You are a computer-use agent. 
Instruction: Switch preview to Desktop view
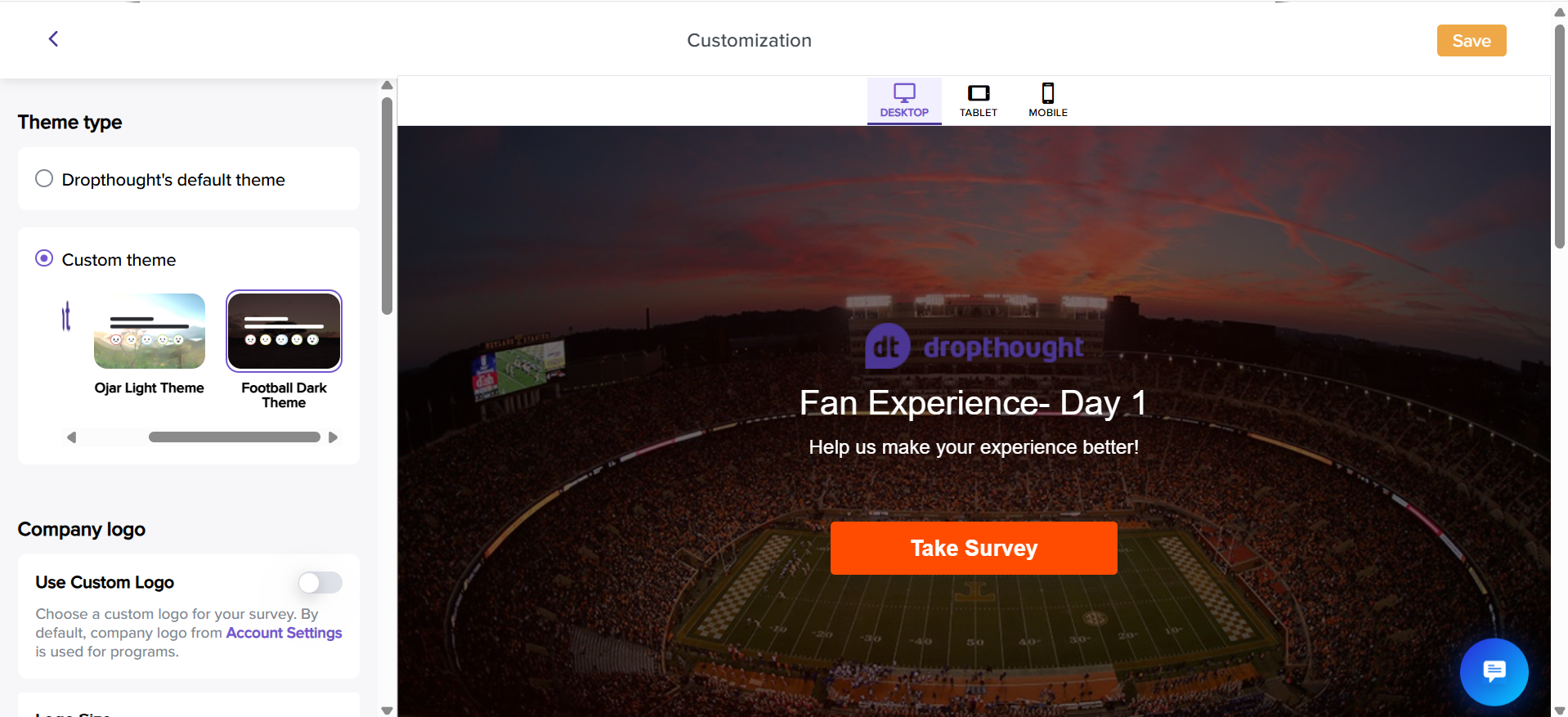(x=904, y=101)
